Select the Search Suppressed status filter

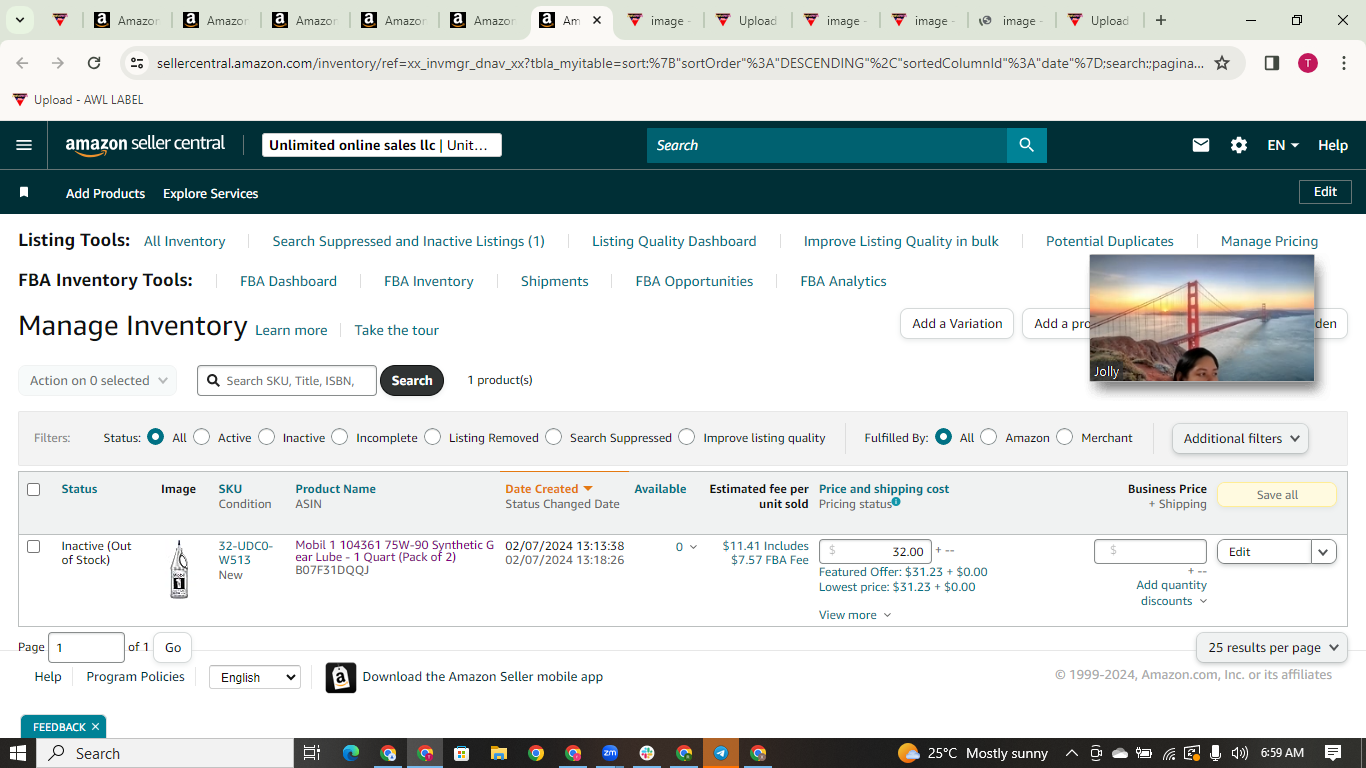click(x=553, y=437)
